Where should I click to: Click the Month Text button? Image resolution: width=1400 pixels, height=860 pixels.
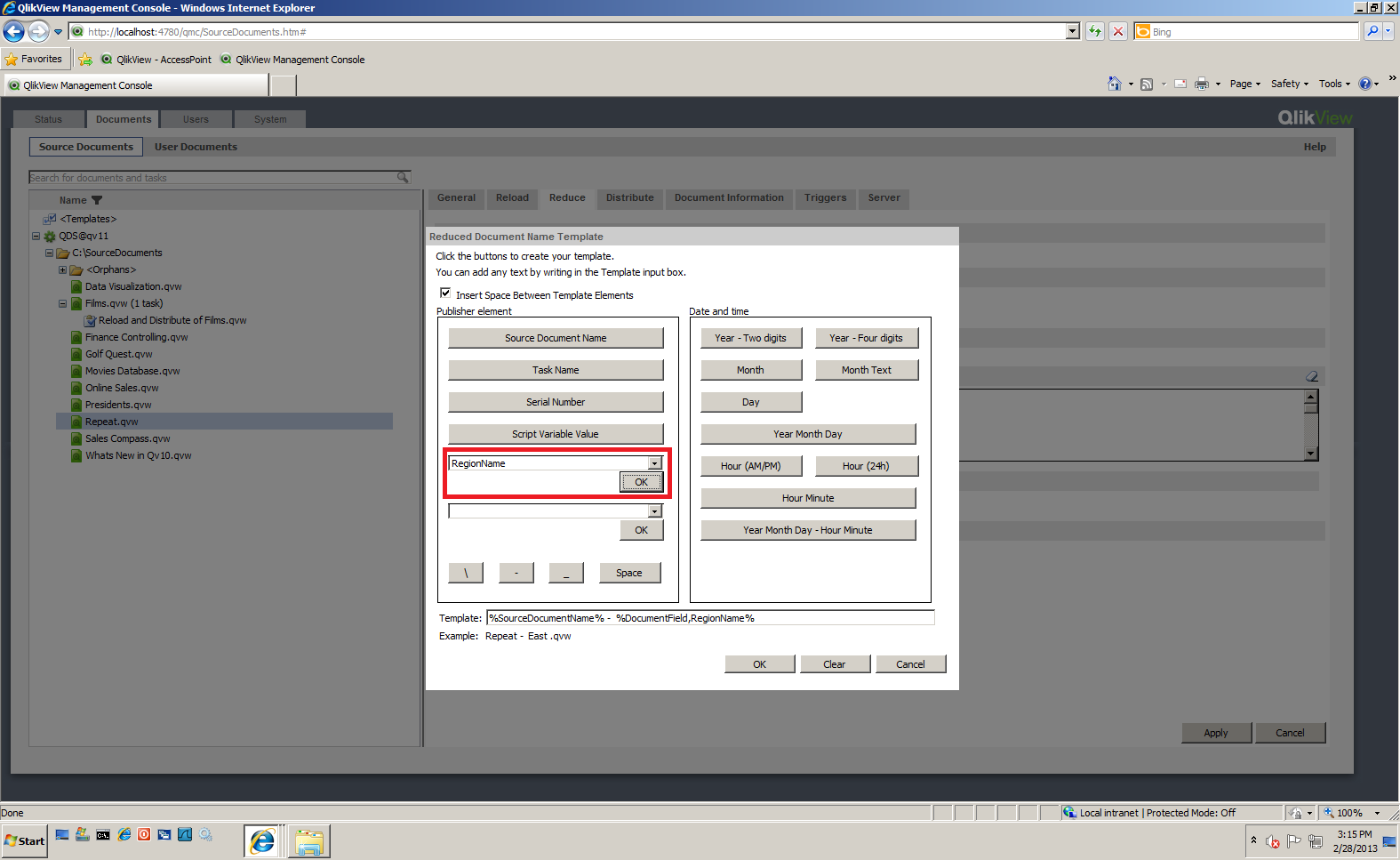coord(867,370)
